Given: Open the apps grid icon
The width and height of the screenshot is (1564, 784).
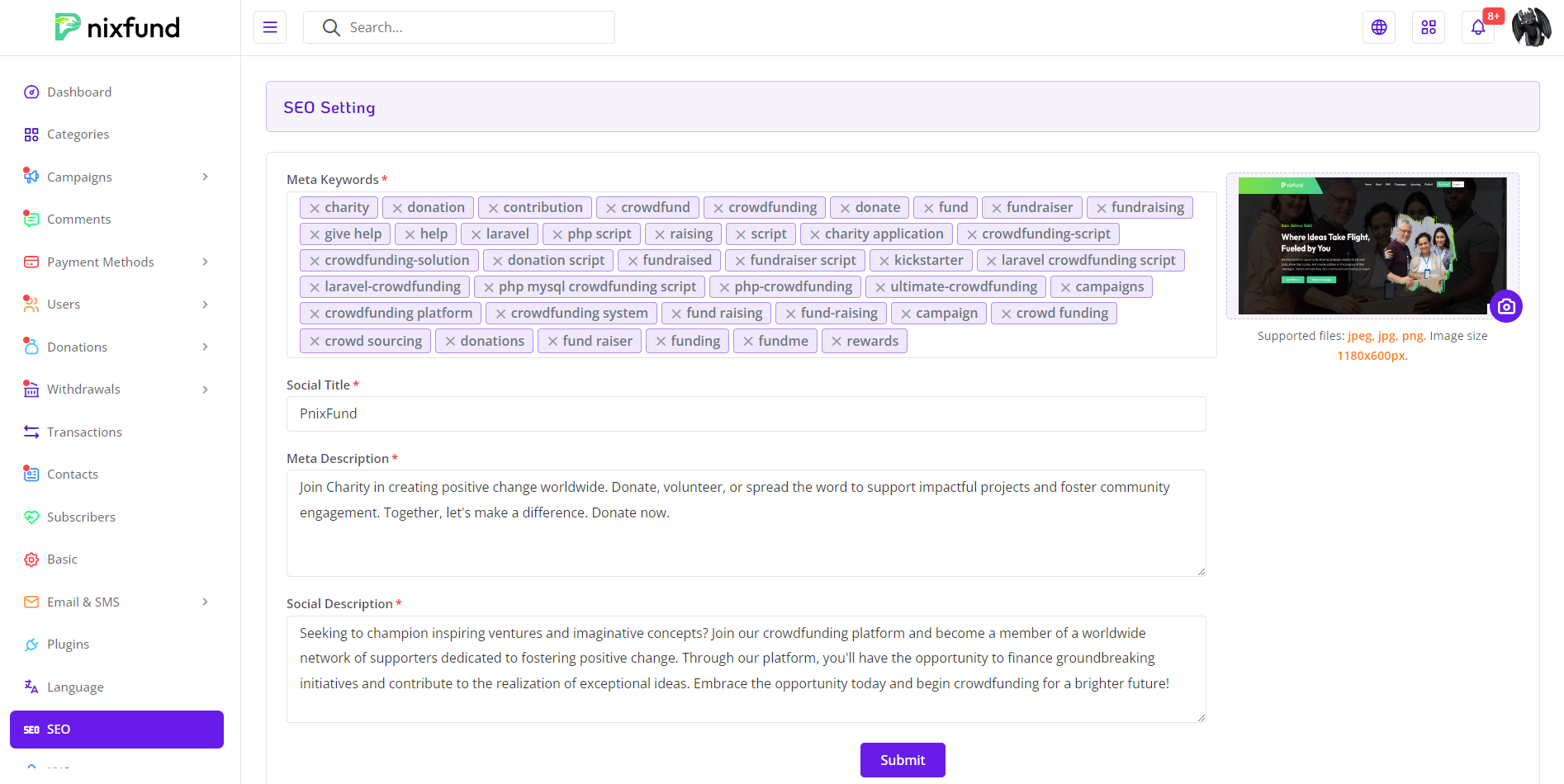Looking at the screenshot, I should [x=1428, y=27].
